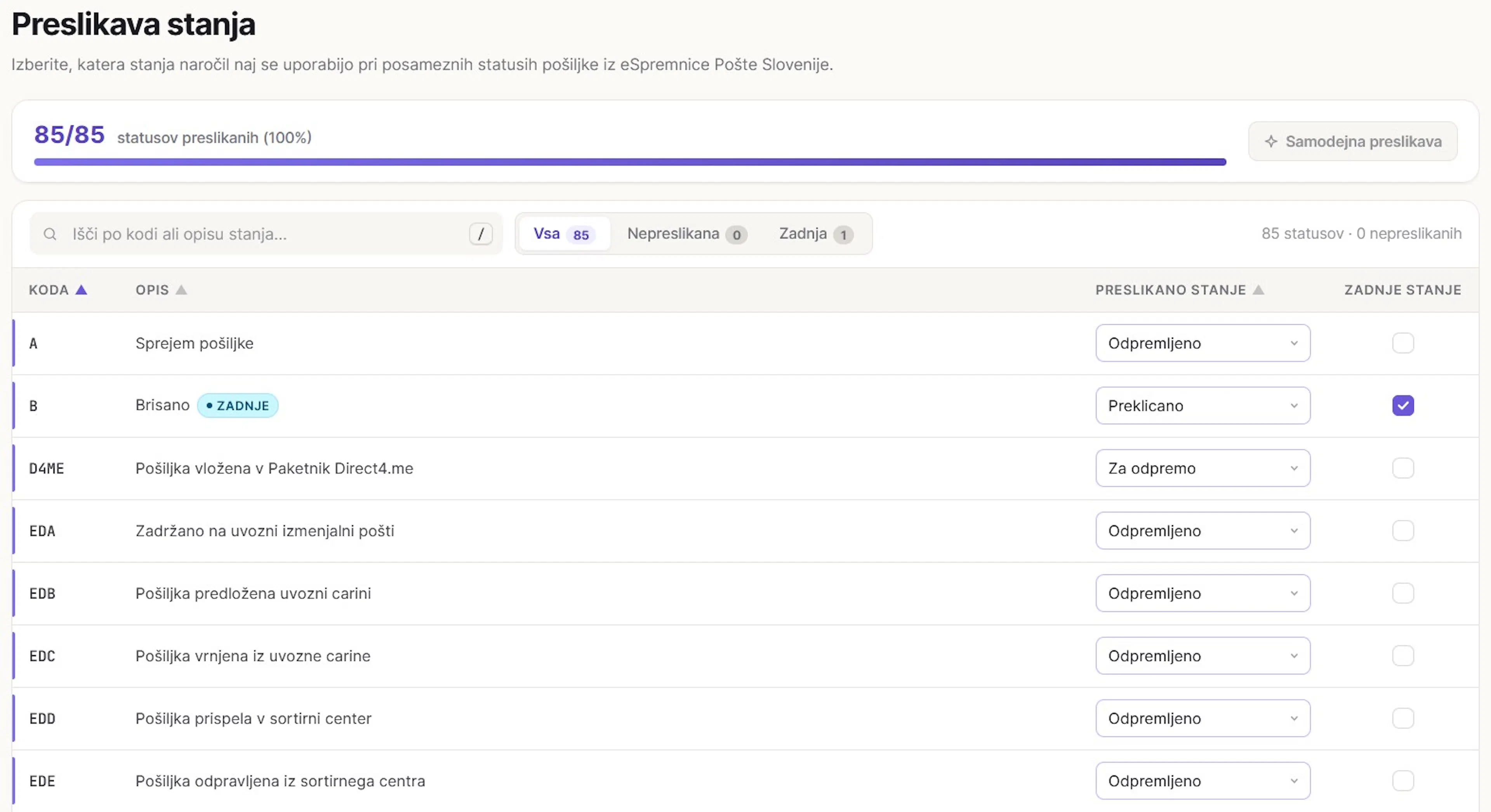Screen dimensions: 1491x812
Task: Click the PRESLIKANO STANJE sort arrow
Action: [x=1258, y=290]
